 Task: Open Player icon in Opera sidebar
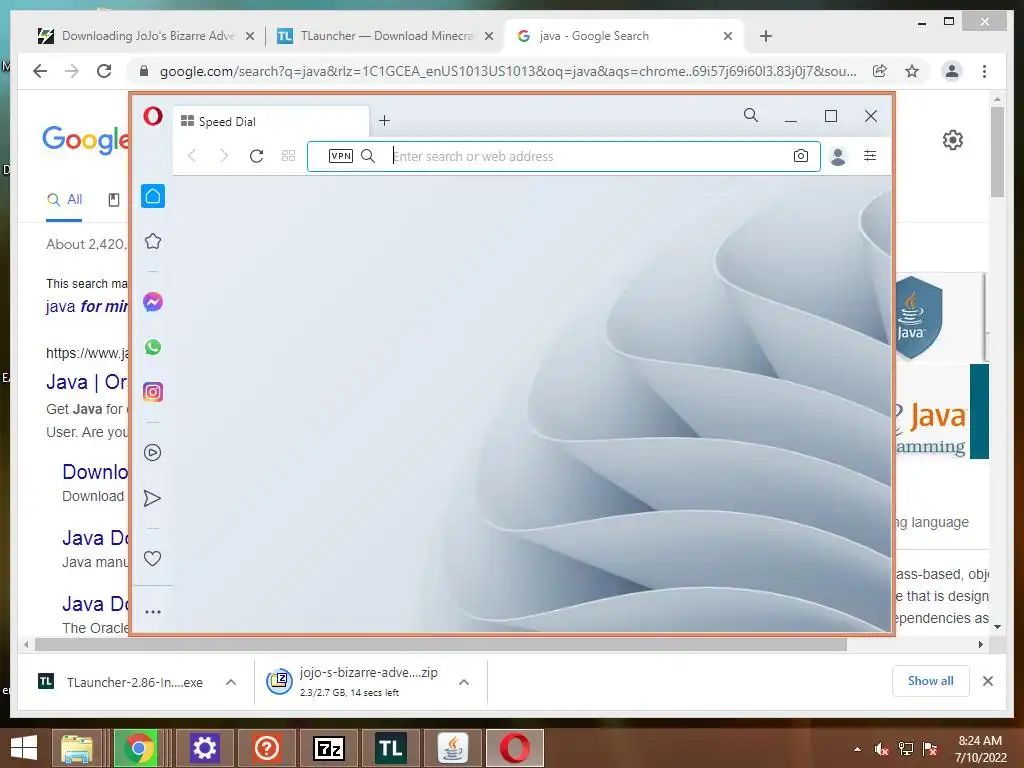point(153,453)
